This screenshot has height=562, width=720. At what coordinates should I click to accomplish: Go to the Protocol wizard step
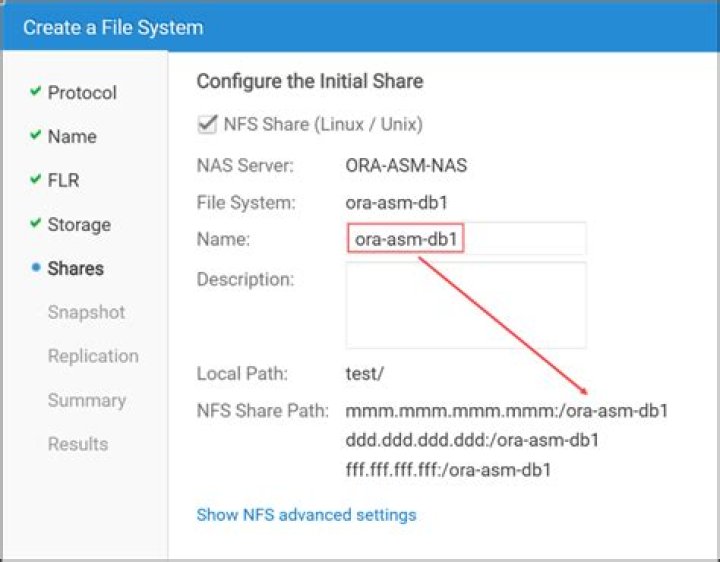tap(82, 93)
